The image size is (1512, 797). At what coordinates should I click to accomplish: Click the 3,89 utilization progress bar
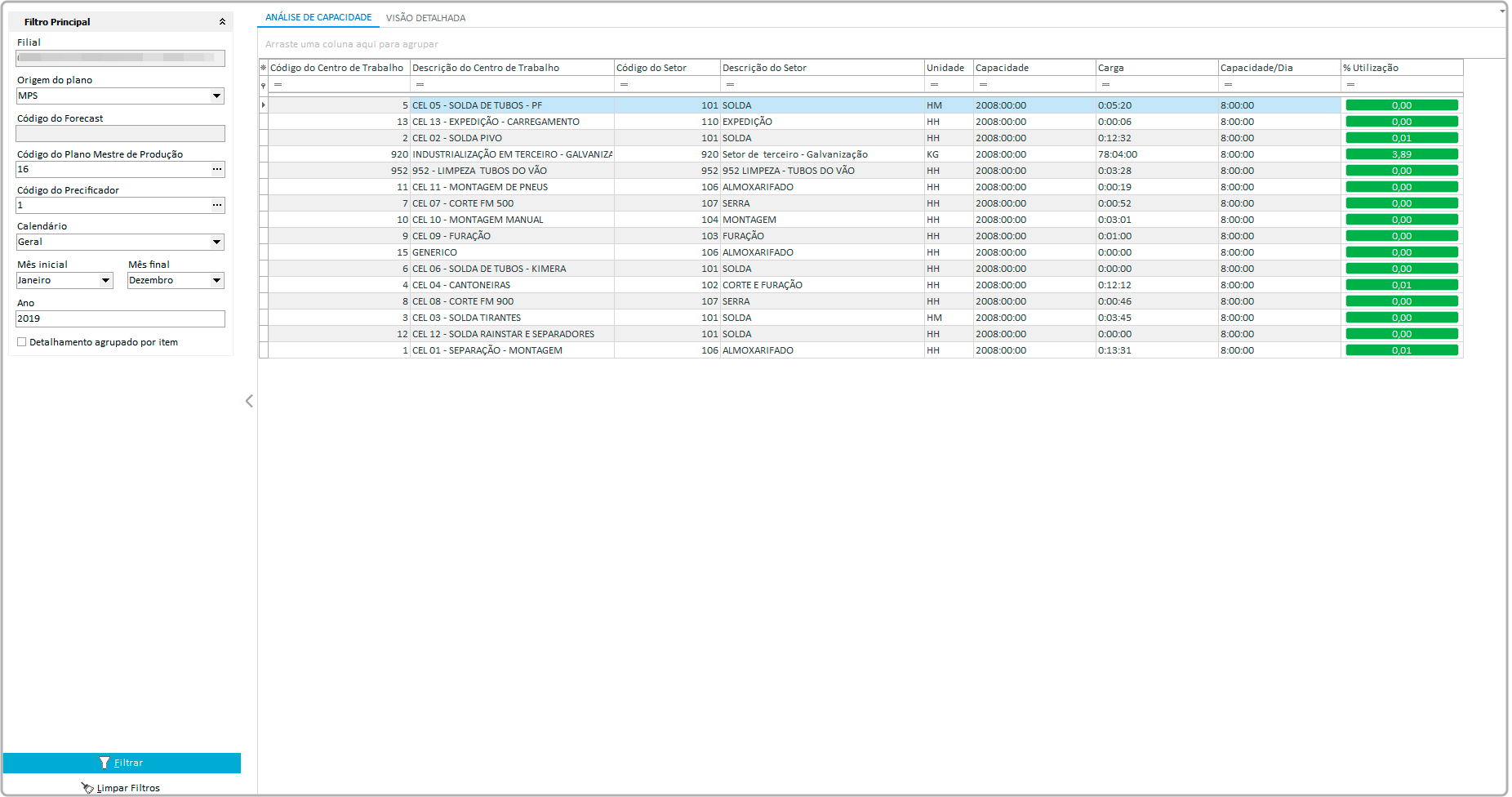(x=1402, y=154)
